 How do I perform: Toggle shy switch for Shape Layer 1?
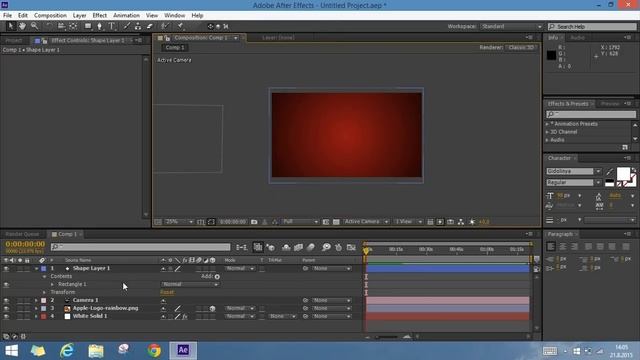(163, 269)
